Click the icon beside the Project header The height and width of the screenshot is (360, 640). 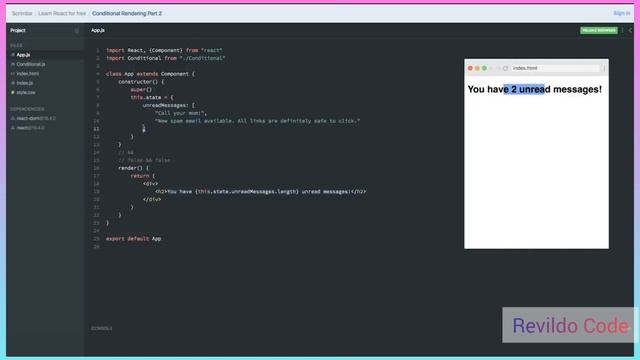(x=77, y=31)
